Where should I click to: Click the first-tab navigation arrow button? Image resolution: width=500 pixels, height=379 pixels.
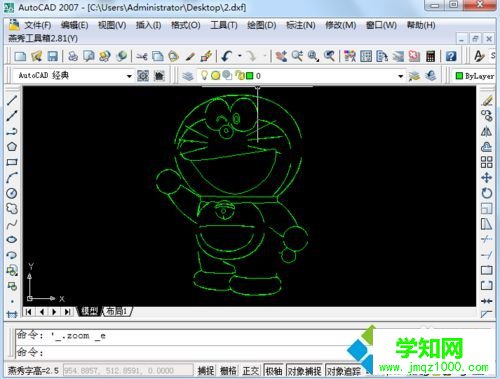29,312
